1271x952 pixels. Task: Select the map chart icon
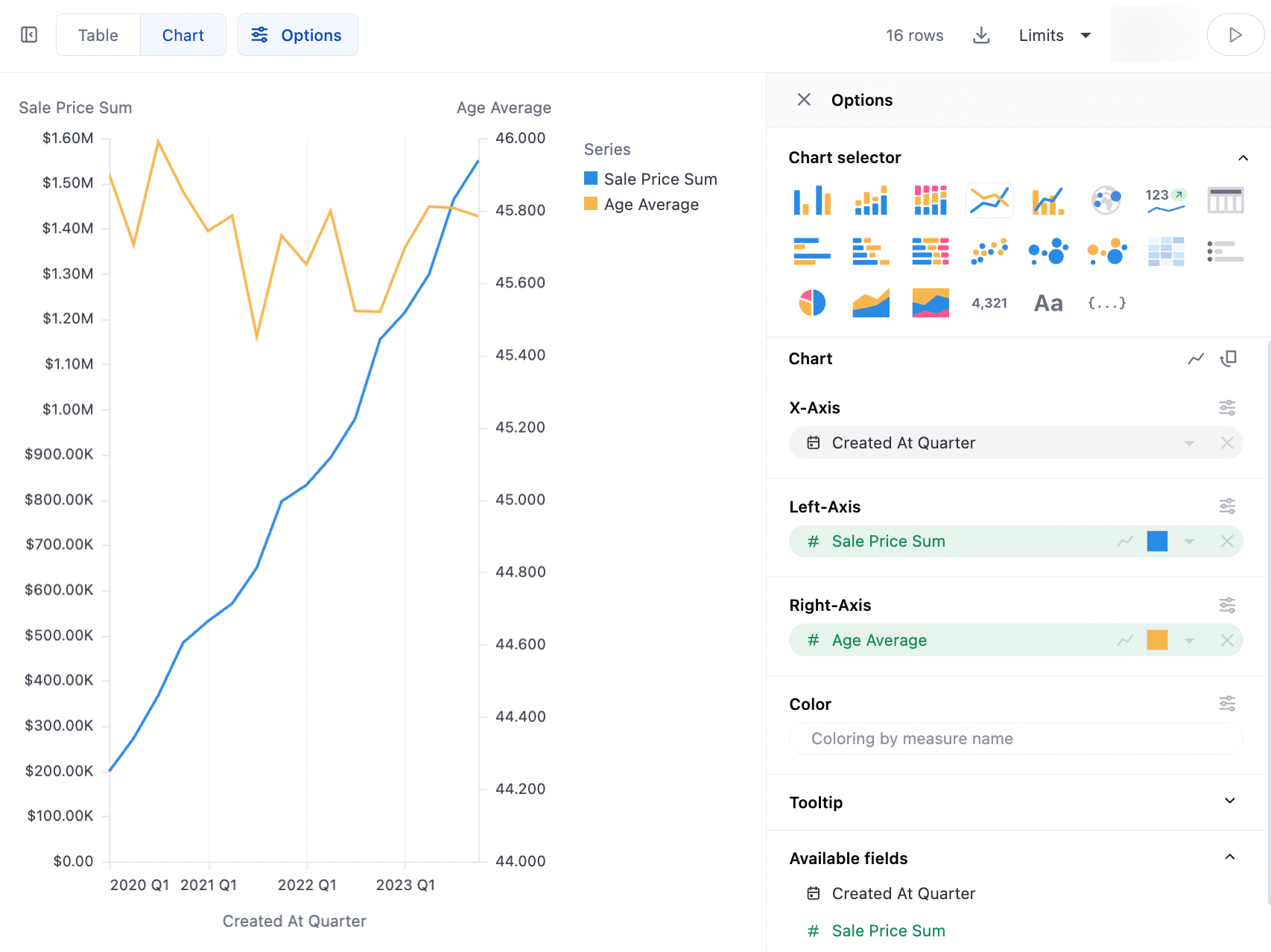(1106, 200)
